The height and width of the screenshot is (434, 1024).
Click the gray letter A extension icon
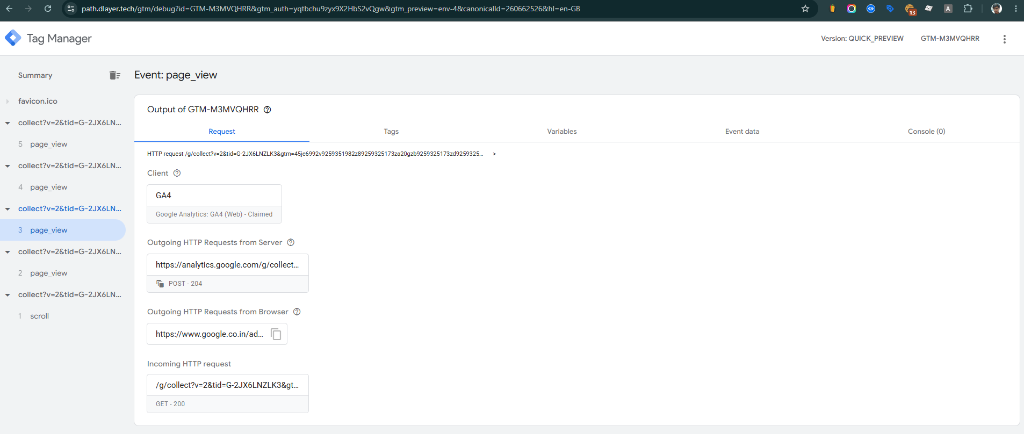948,8
